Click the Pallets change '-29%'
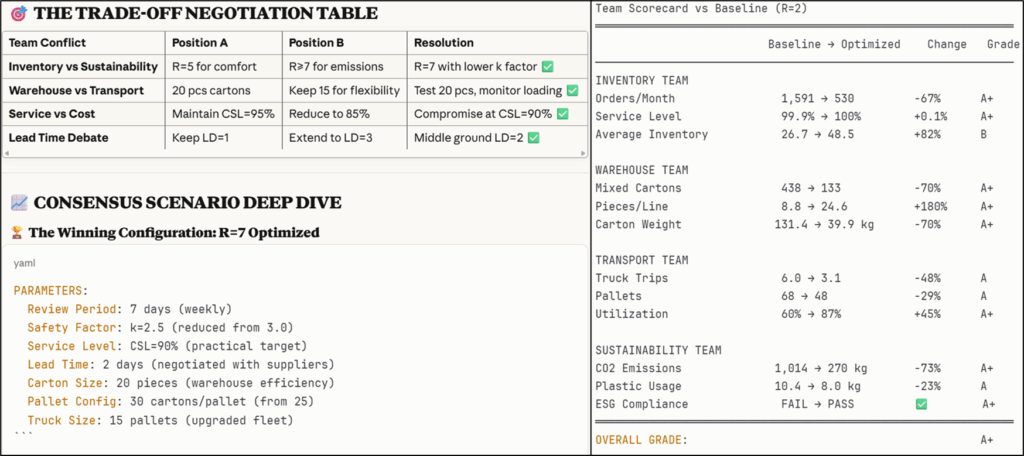The height and width of the screenshot is (456, 1024). [x=927, y=296]
